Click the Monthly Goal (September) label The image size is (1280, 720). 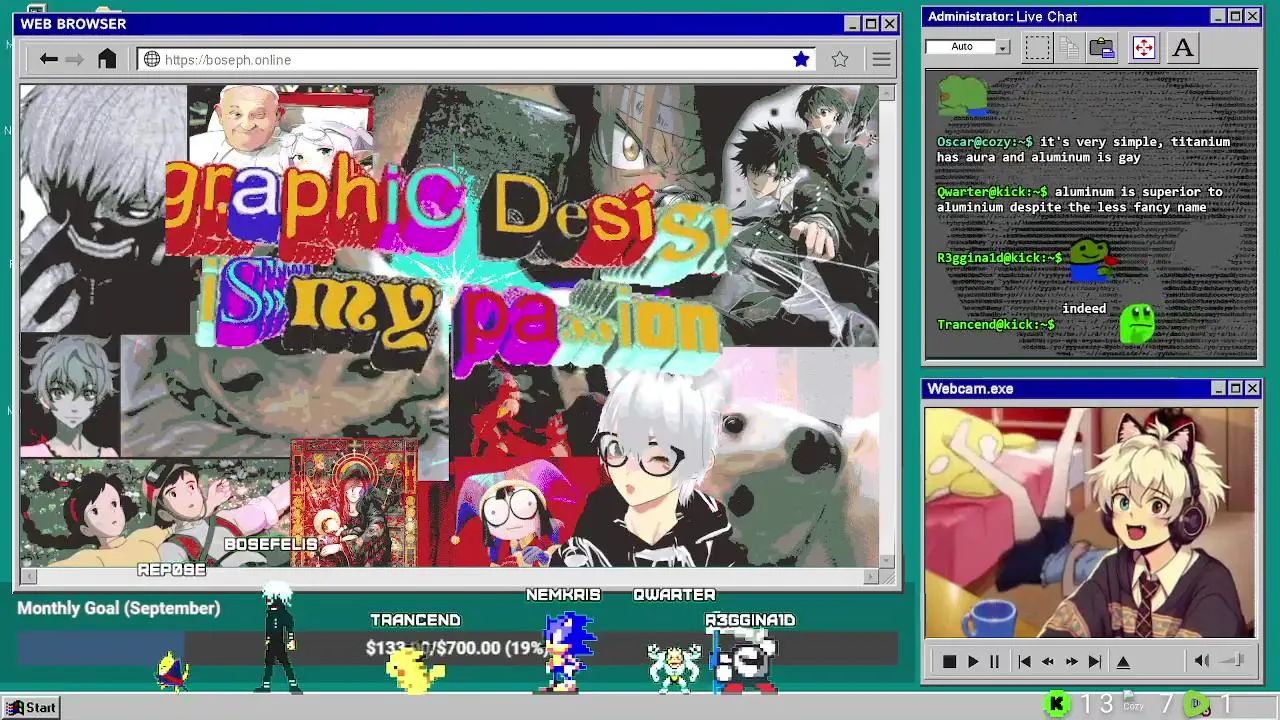click(x=118, y=608)
